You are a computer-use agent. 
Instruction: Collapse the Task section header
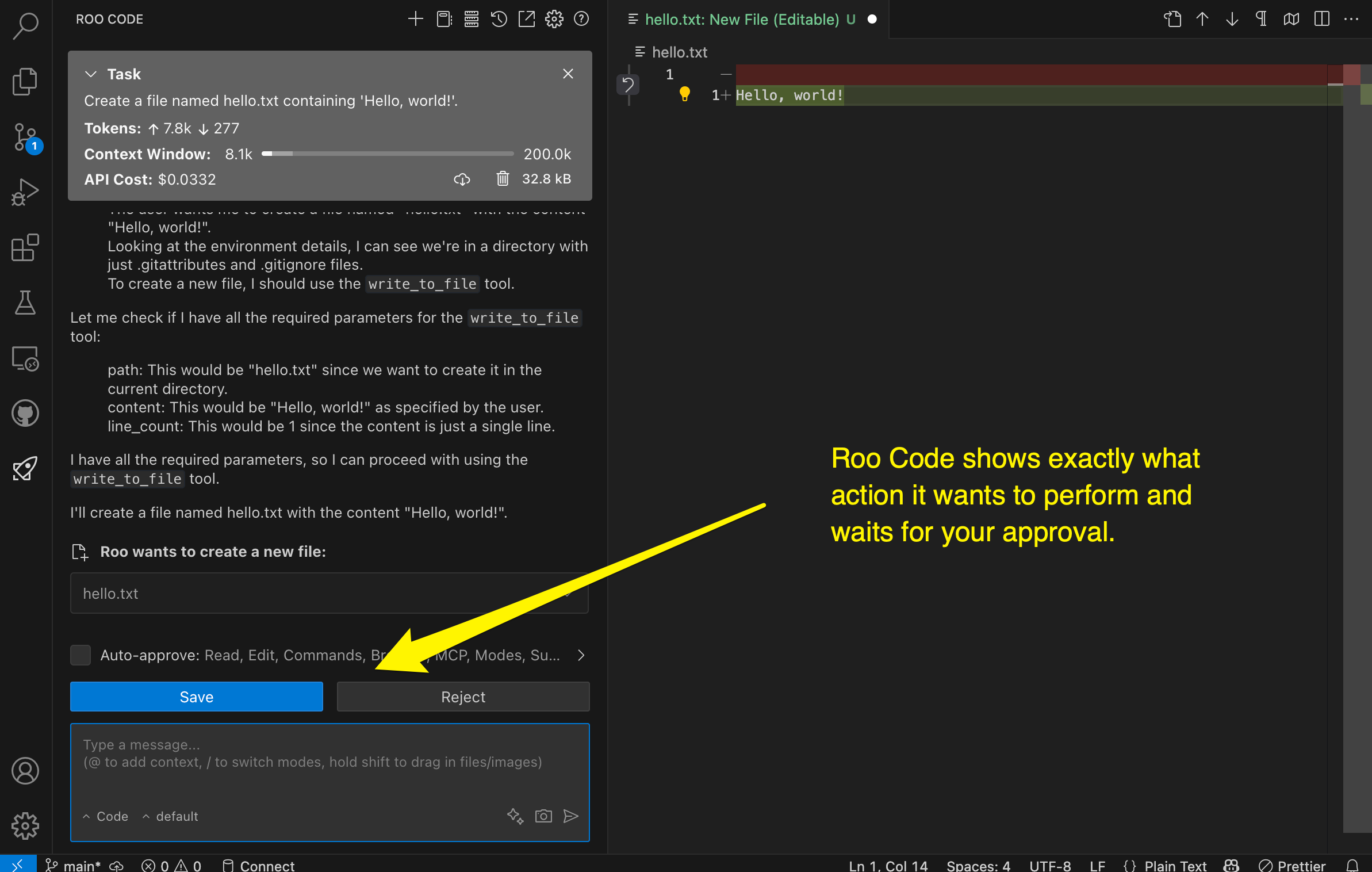tap(91, 74)
